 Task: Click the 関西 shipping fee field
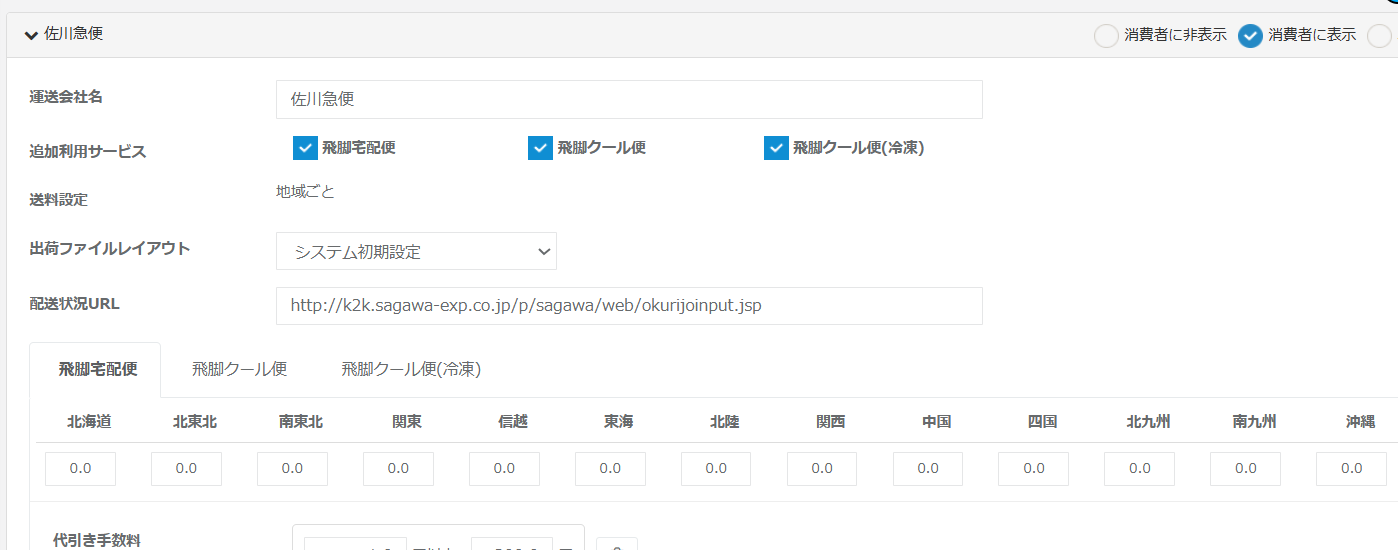tap(822, 469)
